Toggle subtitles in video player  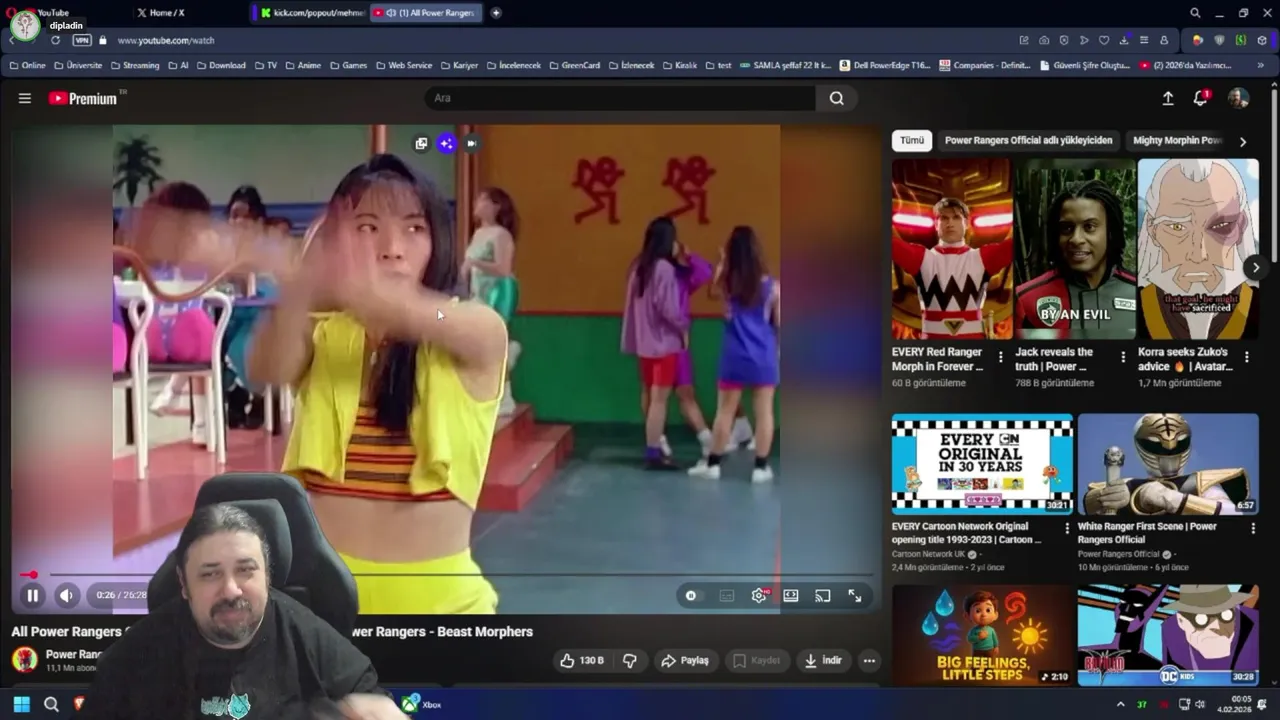coord(727,595)
